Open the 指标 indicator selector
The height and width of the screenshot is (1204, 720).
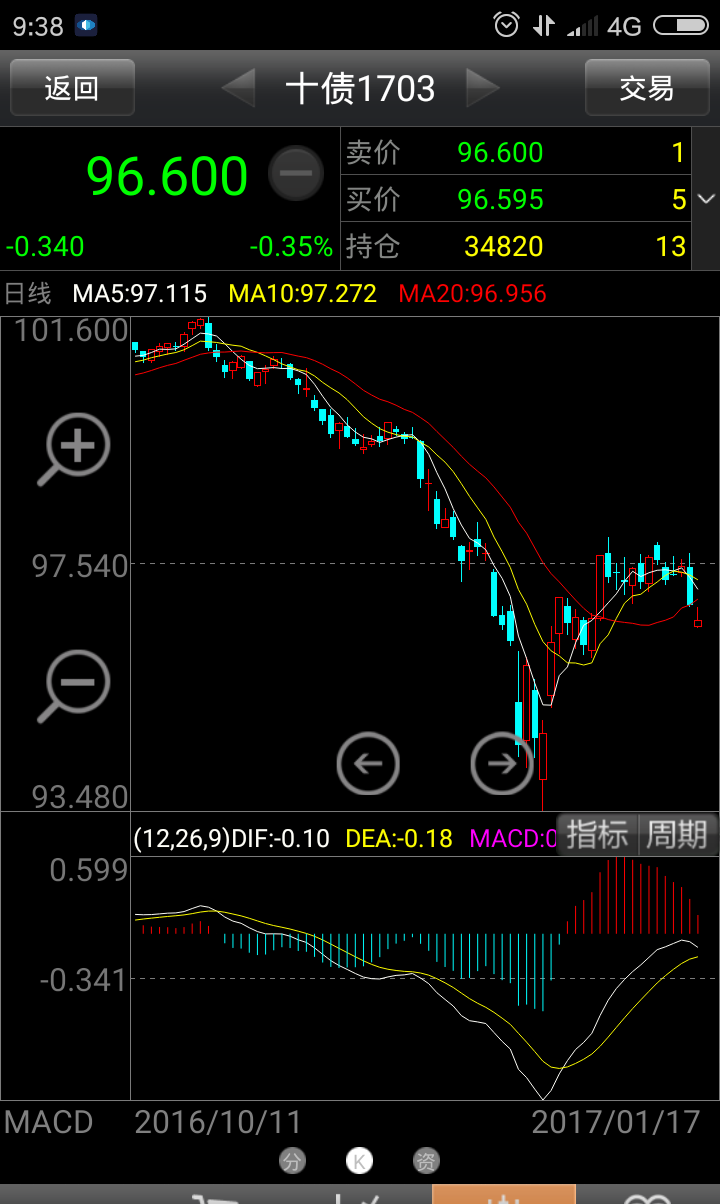coord(597,834)
